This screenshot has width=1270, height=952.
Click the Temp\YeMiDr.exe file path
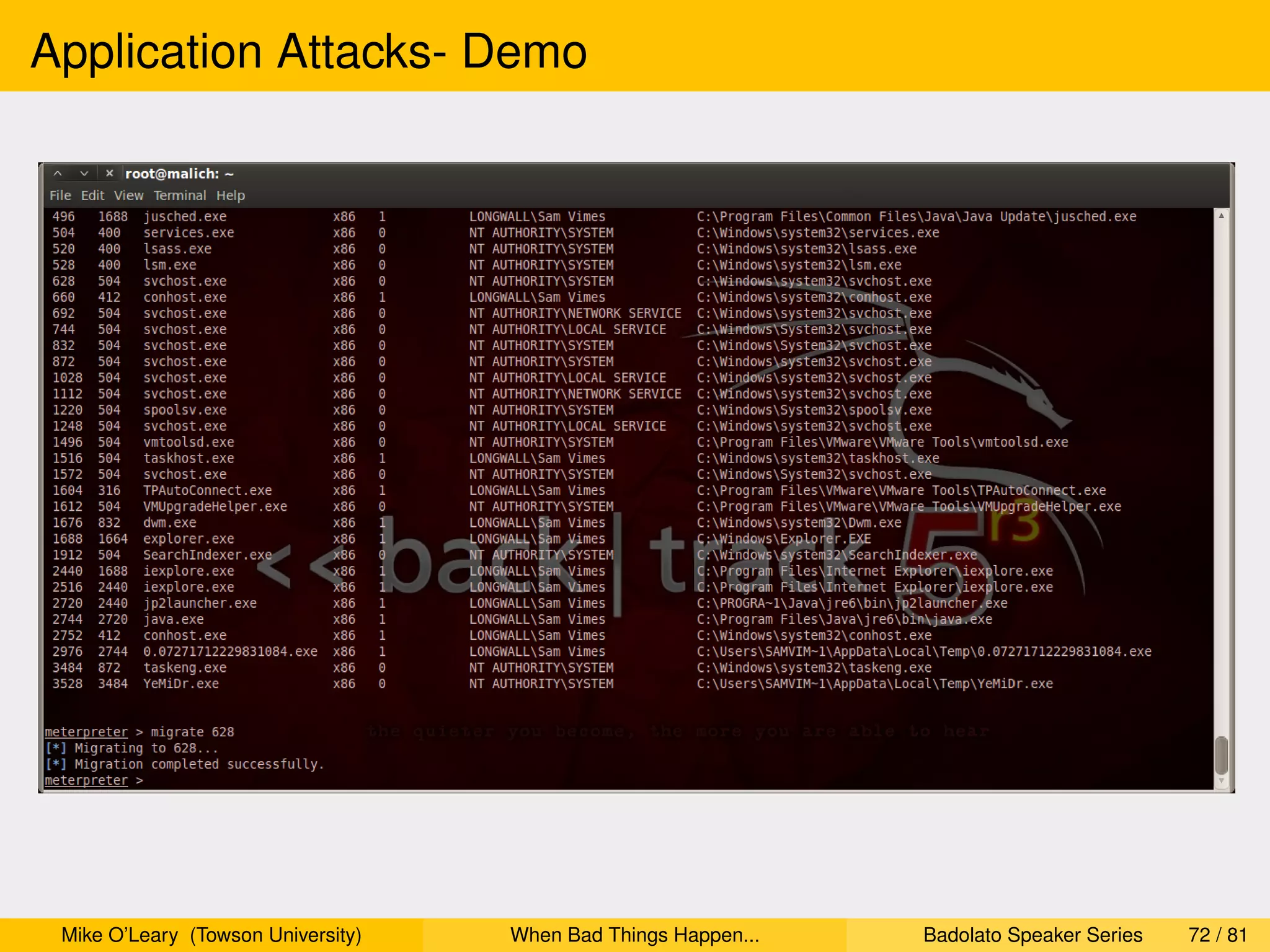pos(874,684)
